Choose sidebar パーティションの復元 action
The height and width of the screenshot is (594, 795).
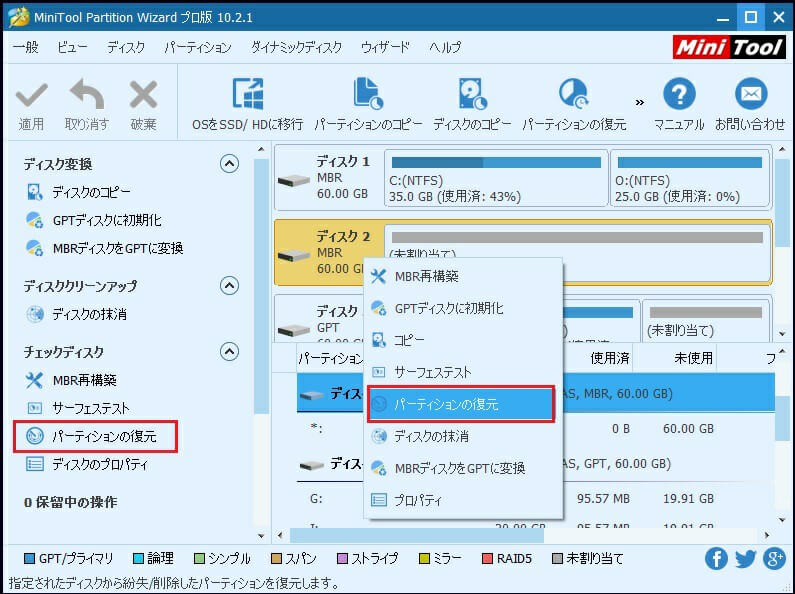[x=96, y=436]
